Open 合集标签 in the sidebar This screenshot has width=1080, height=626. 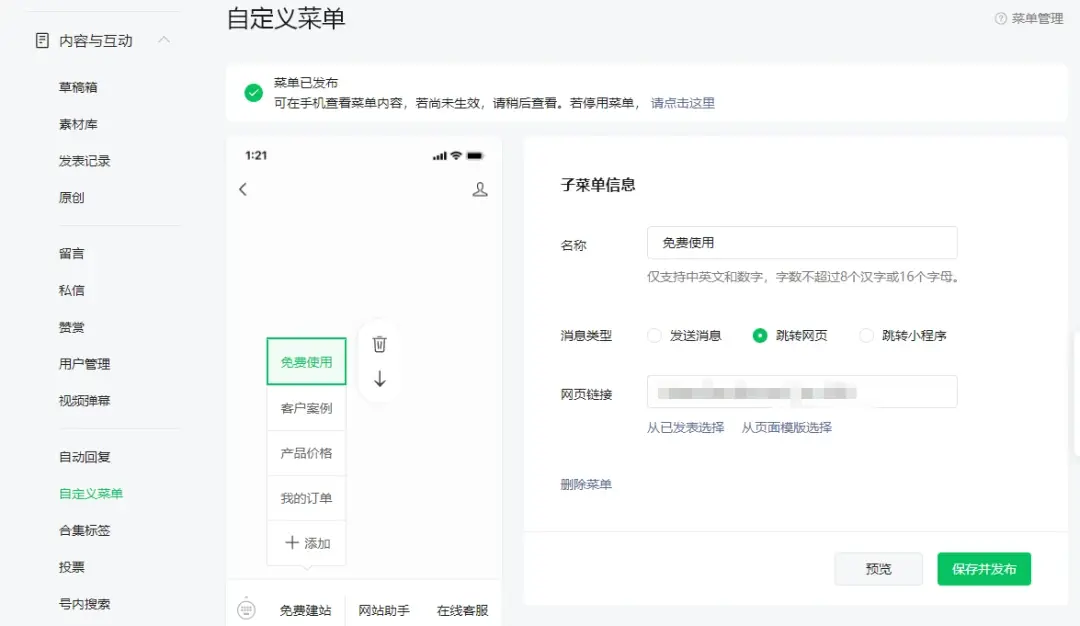click(x=84, y=530)
